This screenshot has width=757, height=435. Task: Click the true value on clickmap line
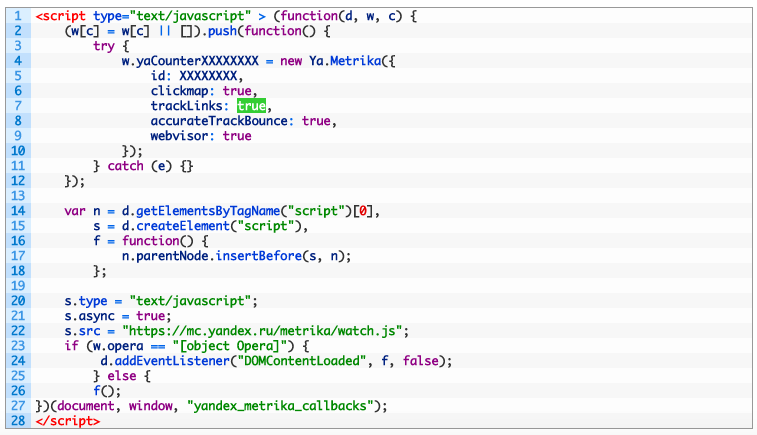point(237,91)
